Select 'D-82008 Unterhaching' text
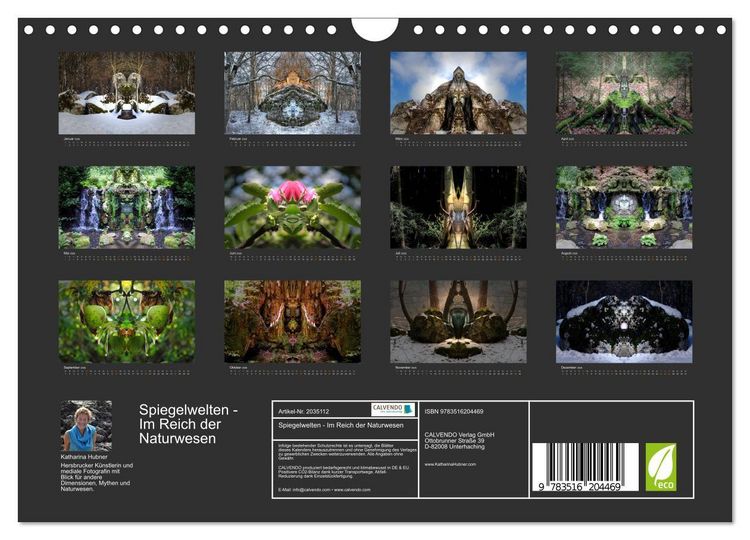The height and width of the screenshot is (540, 750). click(x=454, y=447)
